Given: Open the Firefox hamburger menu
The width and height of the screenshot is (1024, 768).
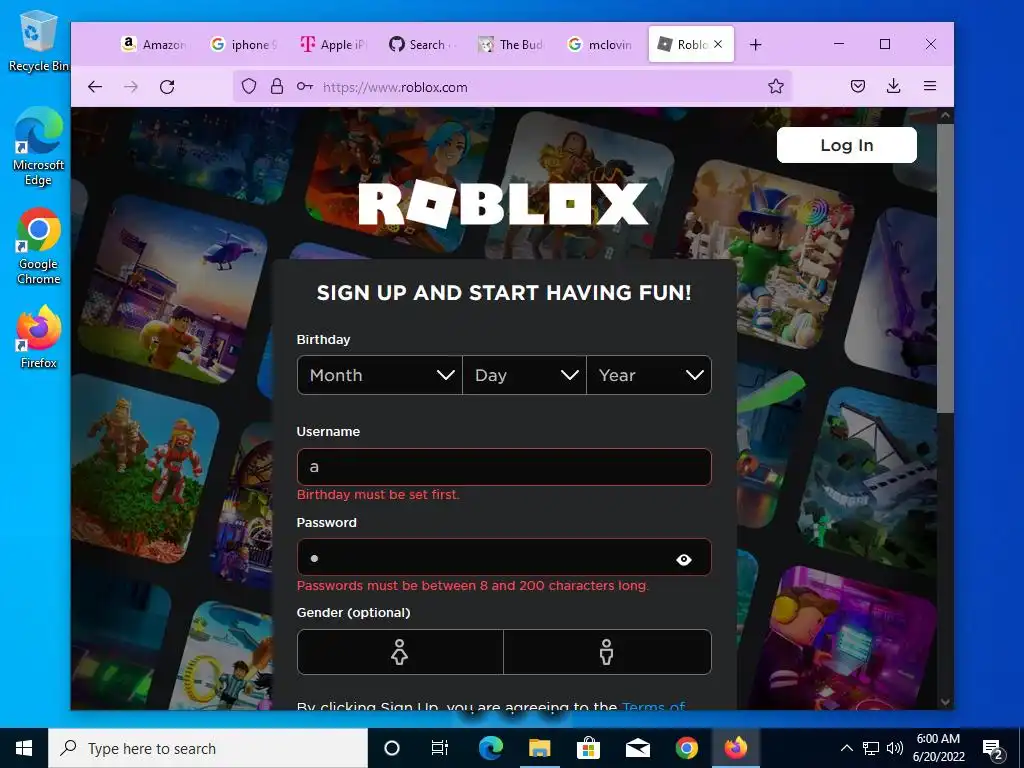Looking at the screenshot, I should 930,86.
